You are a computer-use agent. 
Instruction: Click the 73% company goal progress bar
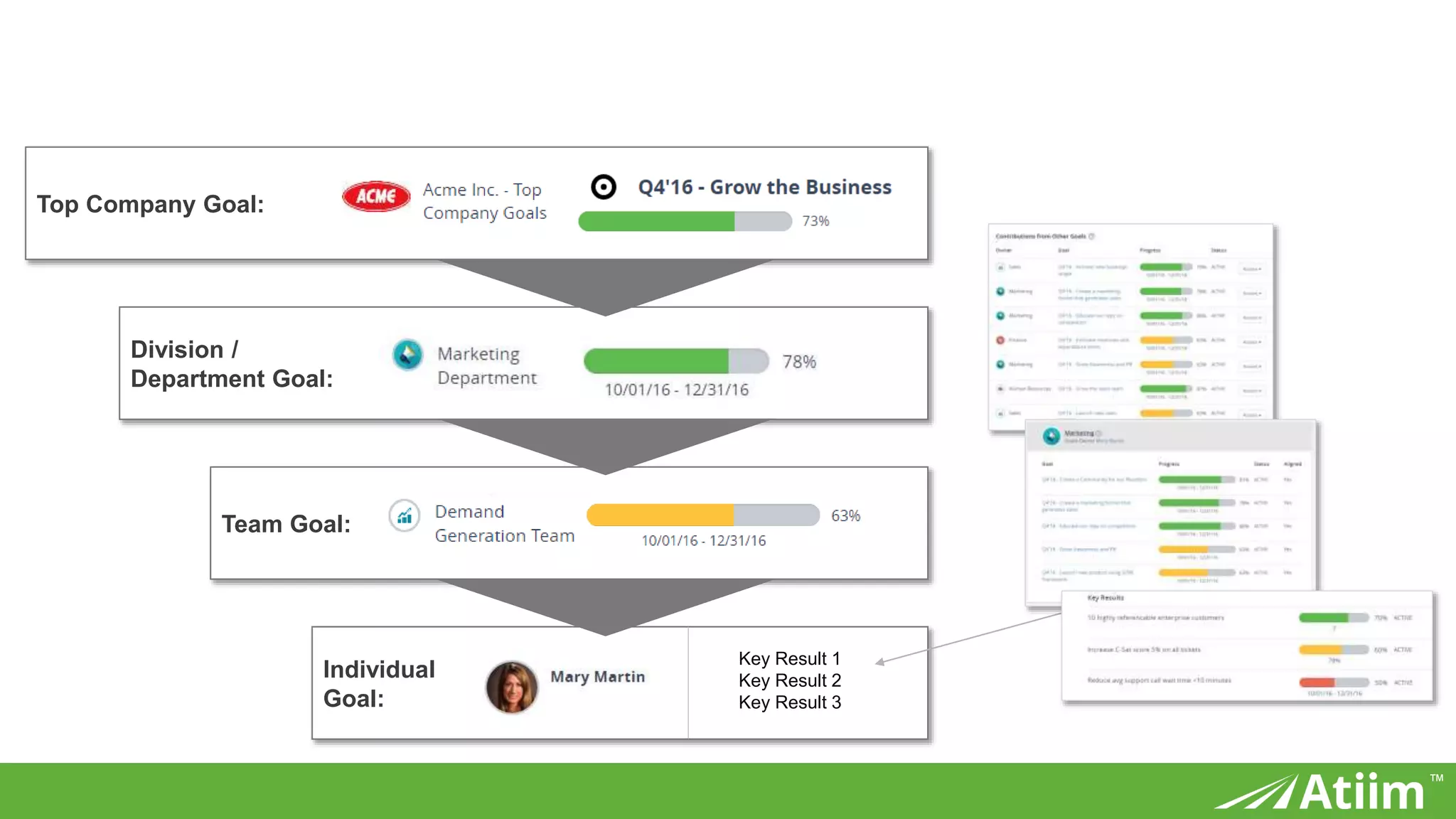pos(685,221)
